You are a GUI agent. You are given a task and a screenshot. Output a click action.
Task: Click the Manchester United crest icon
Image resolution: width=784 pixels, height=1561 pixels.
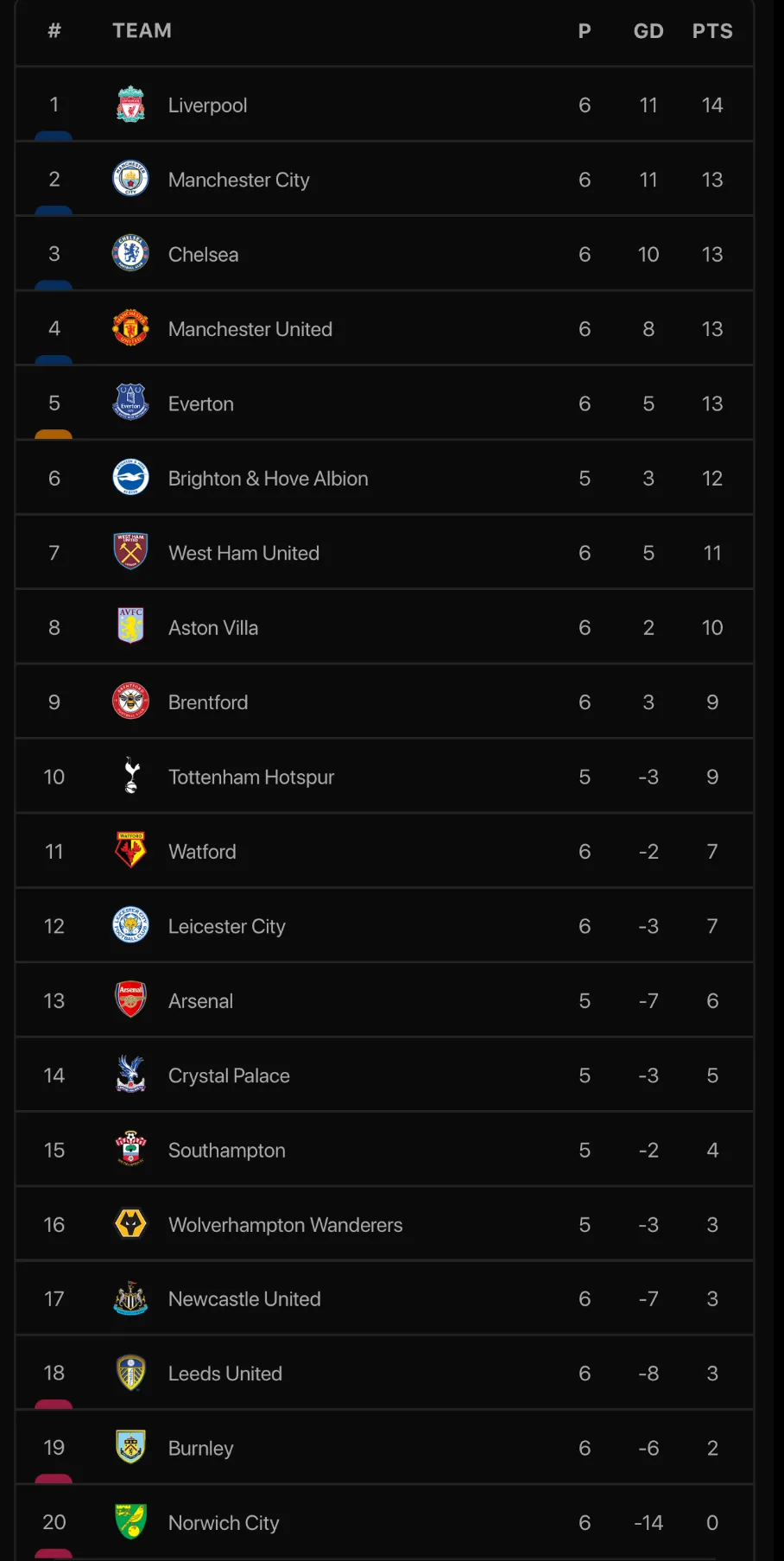point(130,328)
